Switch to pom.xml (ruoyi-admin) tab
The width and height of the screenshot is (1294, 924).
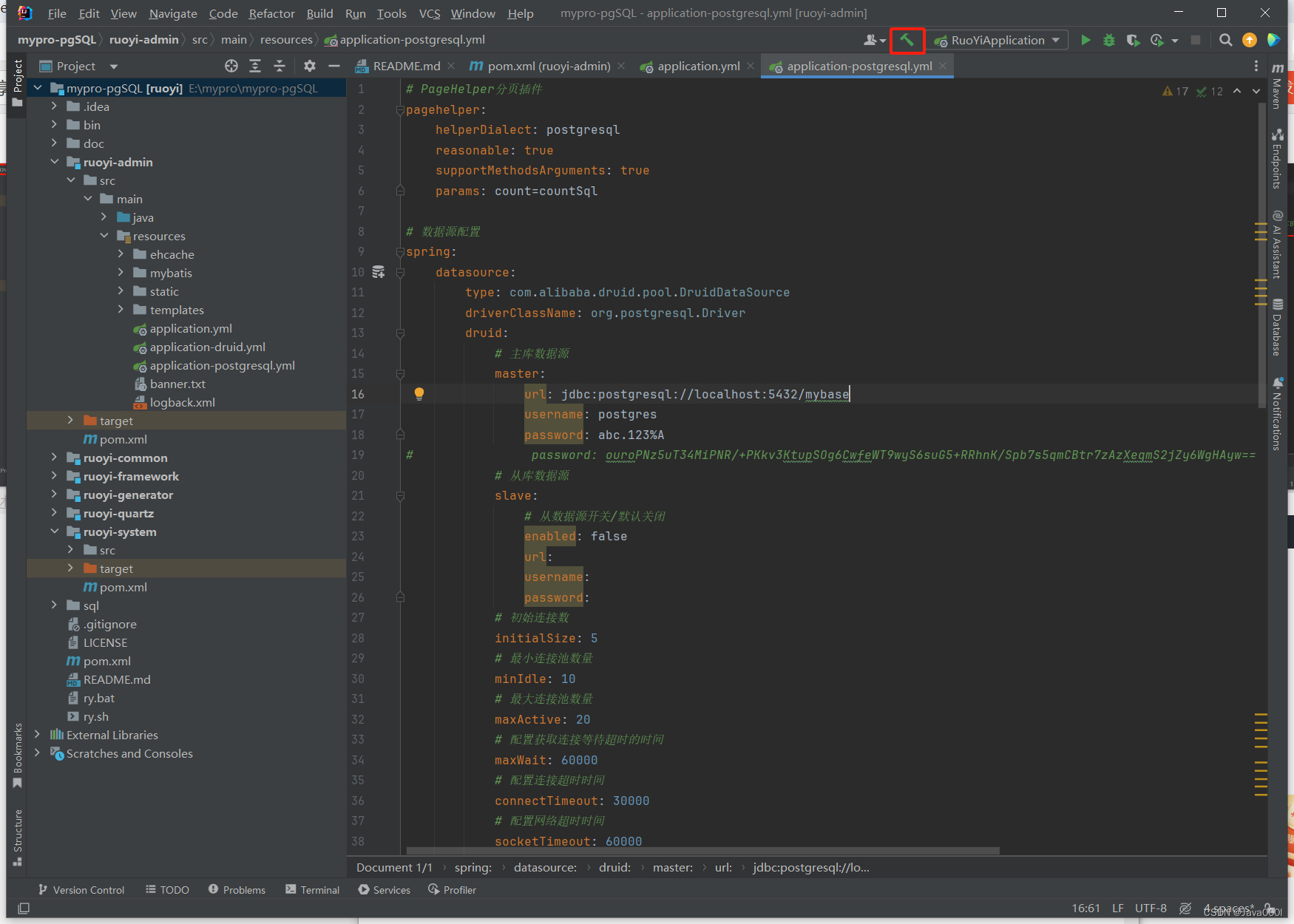(549, 66)
